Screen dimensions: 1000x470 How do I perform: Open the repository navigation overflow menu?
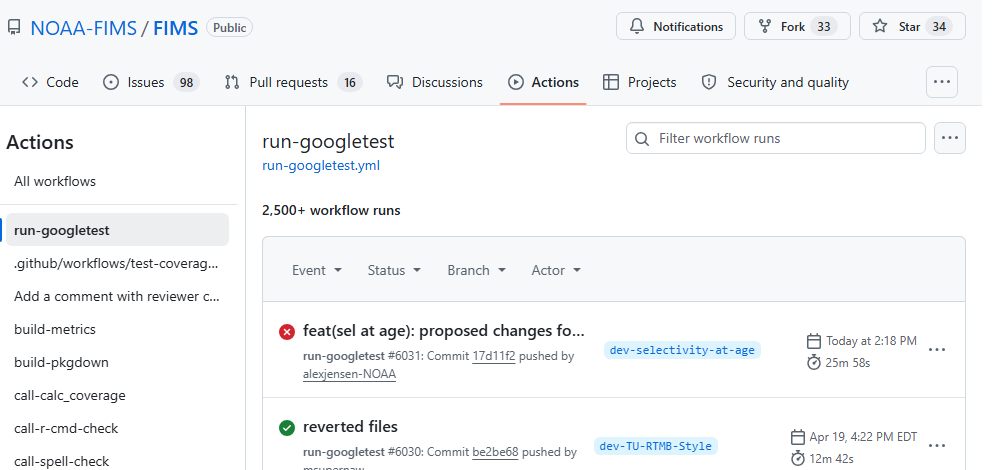(x=941, y=82)
